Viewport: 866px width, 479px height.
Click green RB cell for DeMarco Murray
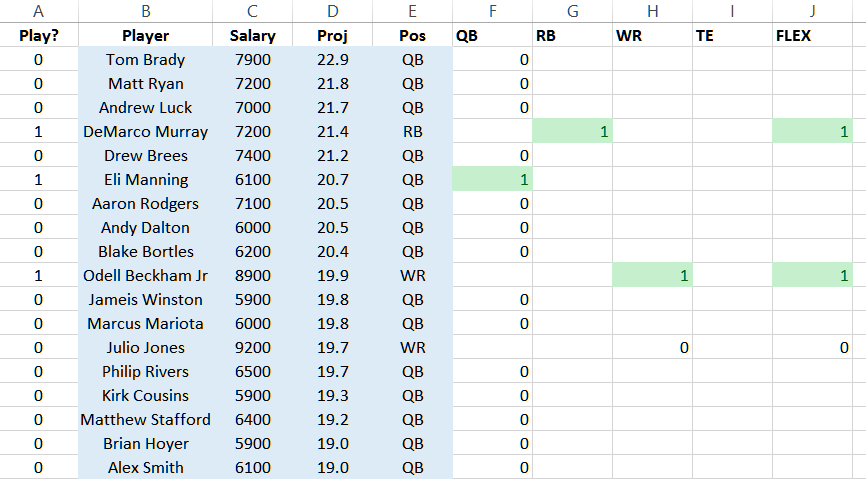click(573, 131)
